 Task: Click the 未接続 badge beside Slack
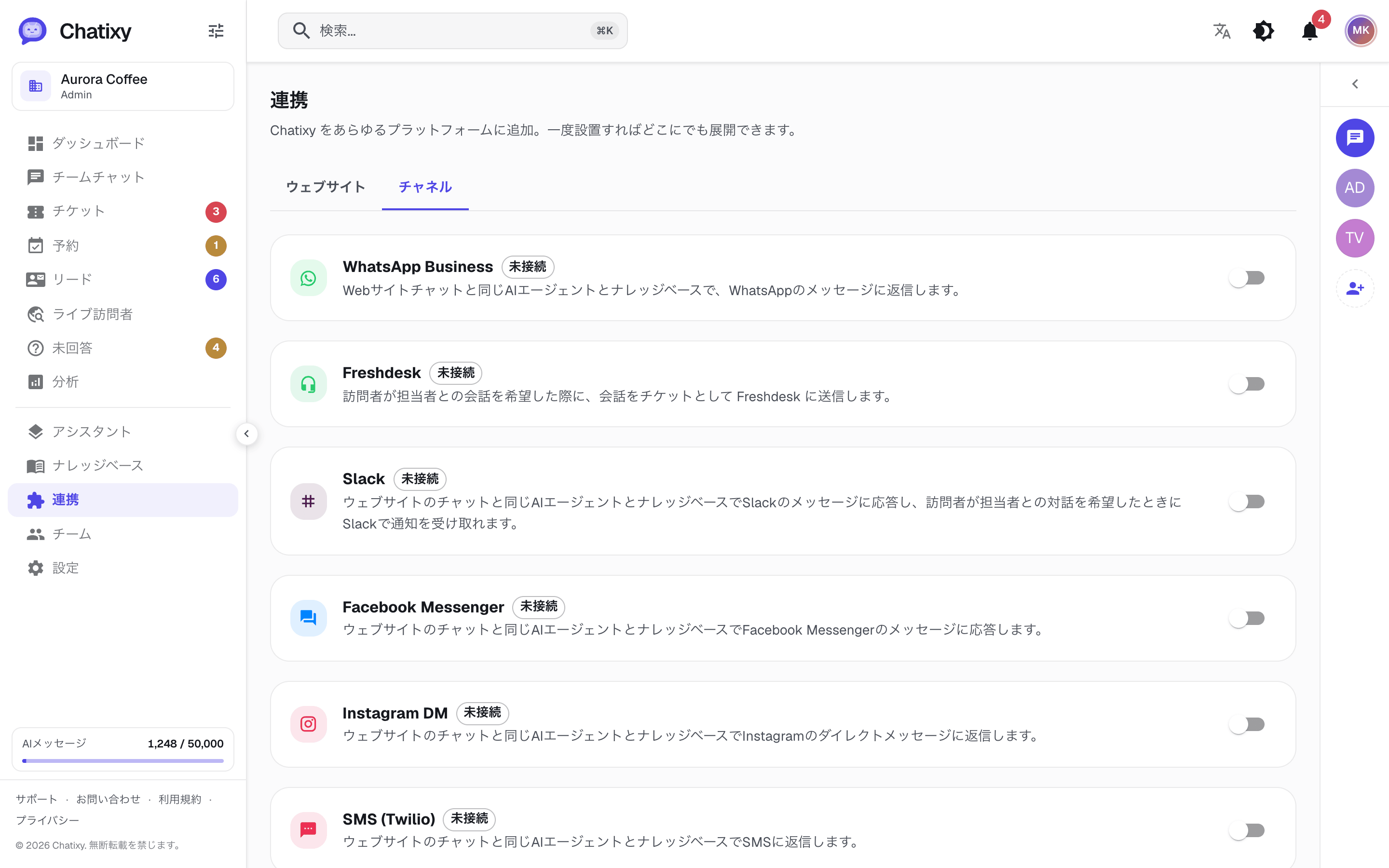(420, 479)
